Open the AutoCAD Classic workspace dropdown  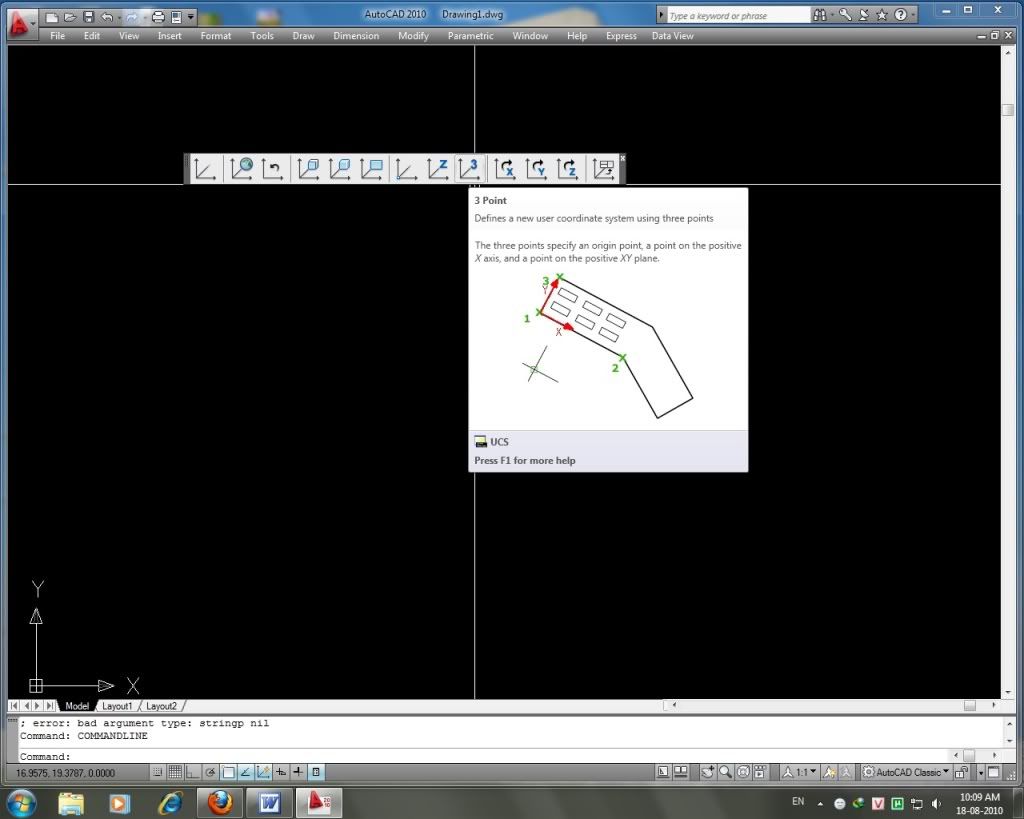(906, 772)
